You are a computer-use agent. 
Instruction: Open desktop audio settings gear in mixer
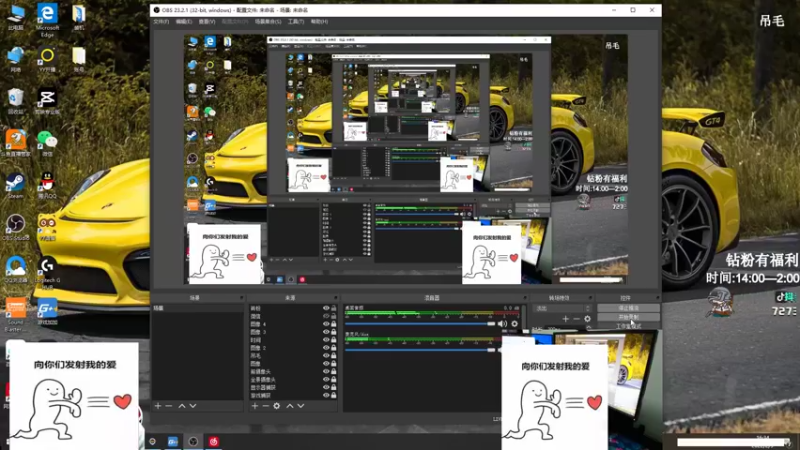pos(514,323)
